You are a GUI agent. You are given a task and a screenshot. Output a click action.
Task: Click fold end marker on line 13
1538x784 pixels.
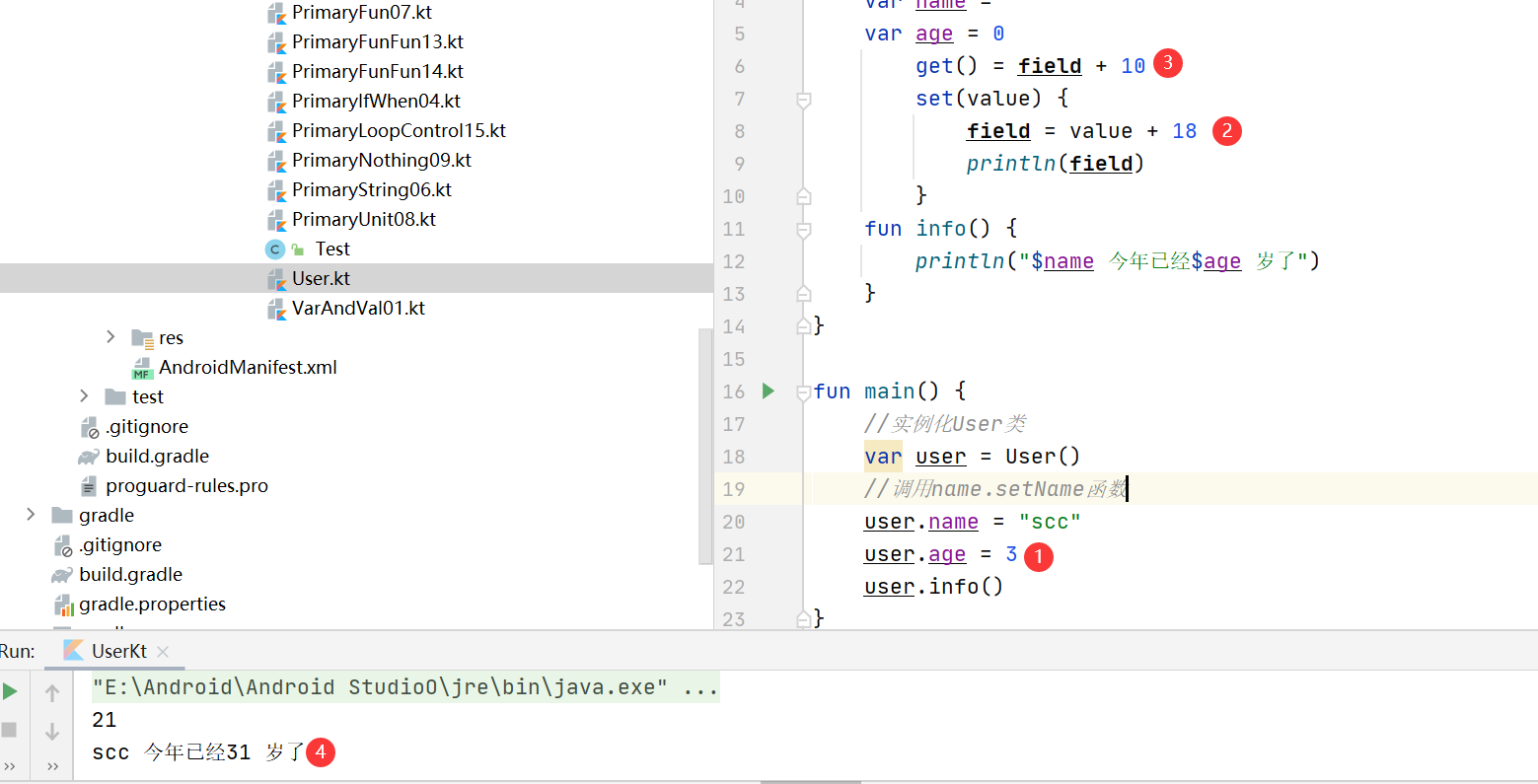point(804,293)
